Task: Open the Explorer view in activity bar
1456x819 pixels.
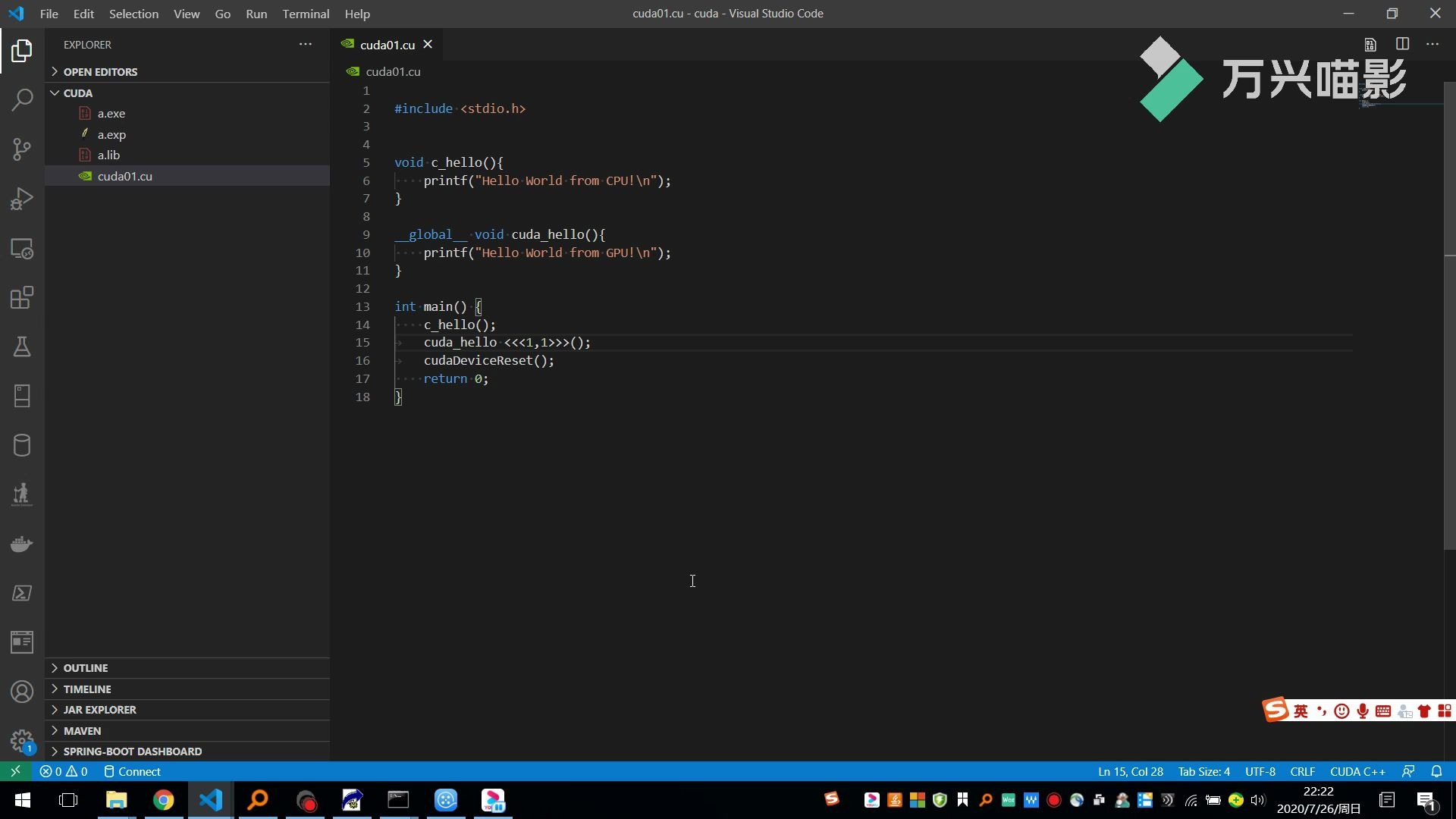Action: (22, 51)
